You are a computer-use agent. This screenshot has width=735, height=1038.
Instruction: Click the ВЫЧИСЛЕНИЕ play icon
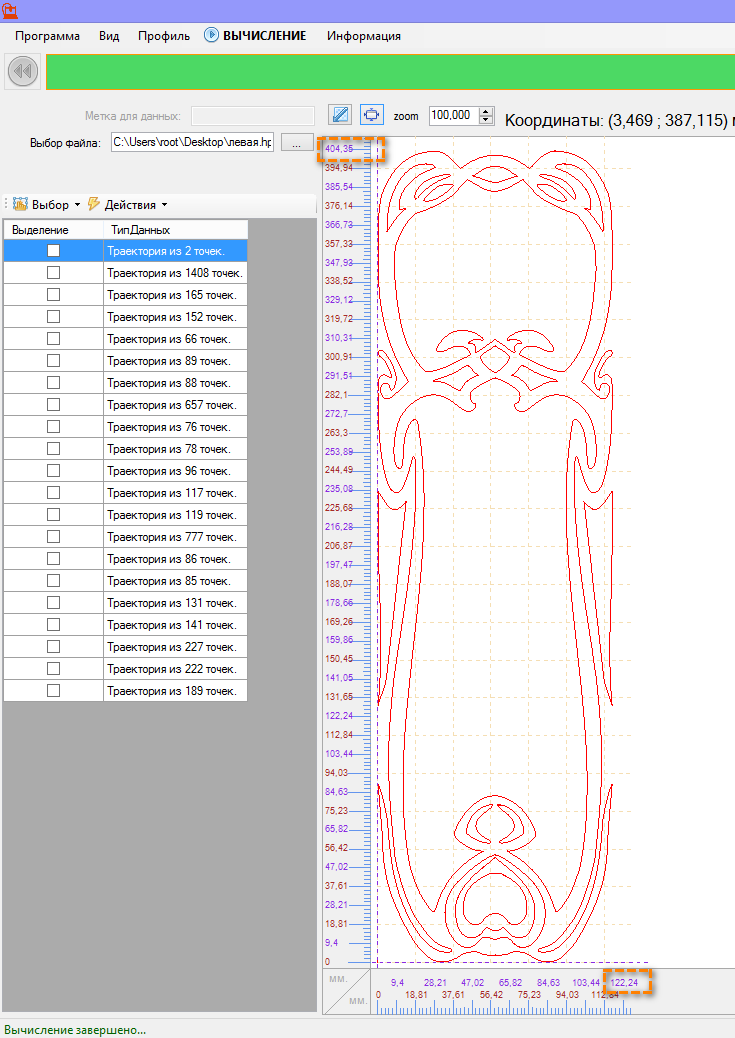coord(211,35)
